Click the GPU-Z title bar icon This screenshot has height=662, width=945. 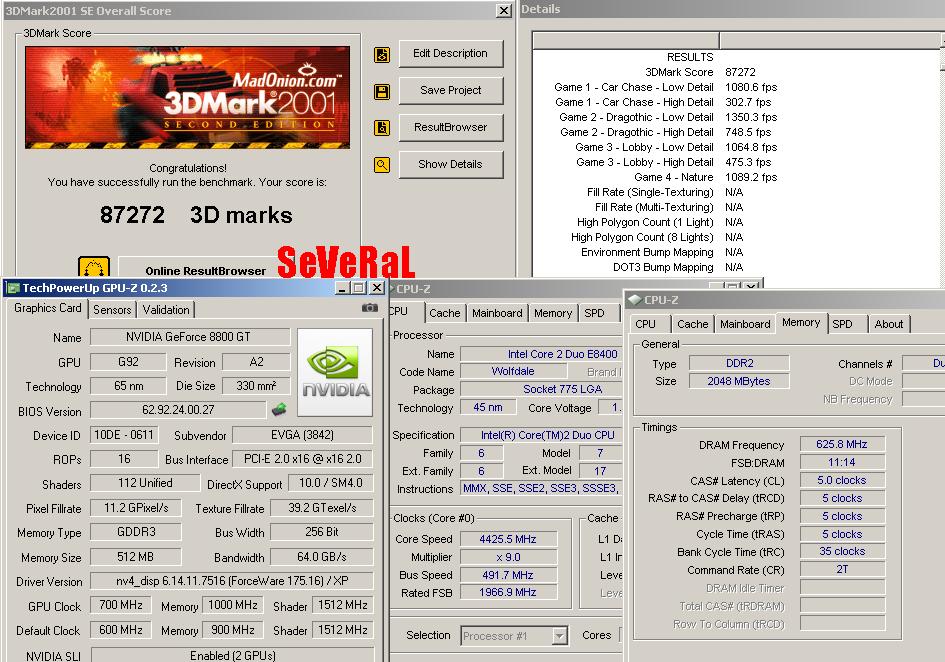coord(13,288)
